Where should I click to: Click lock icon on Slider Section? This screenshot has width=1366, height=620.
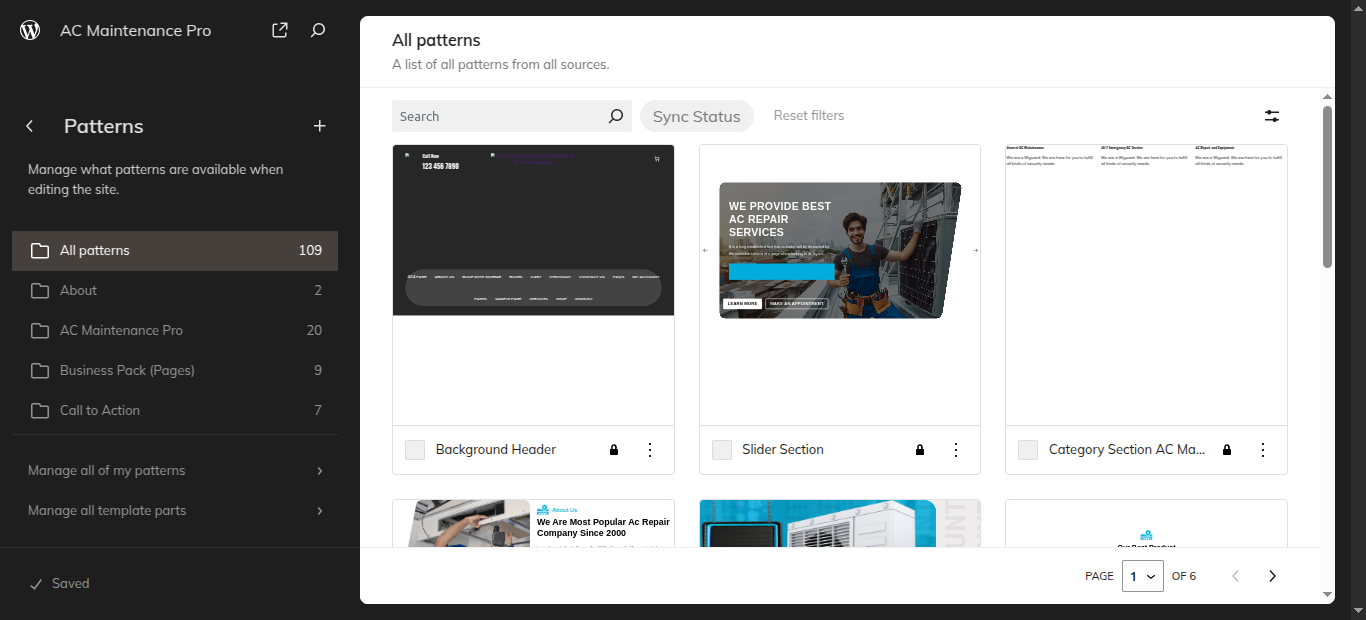coord(920,450)
